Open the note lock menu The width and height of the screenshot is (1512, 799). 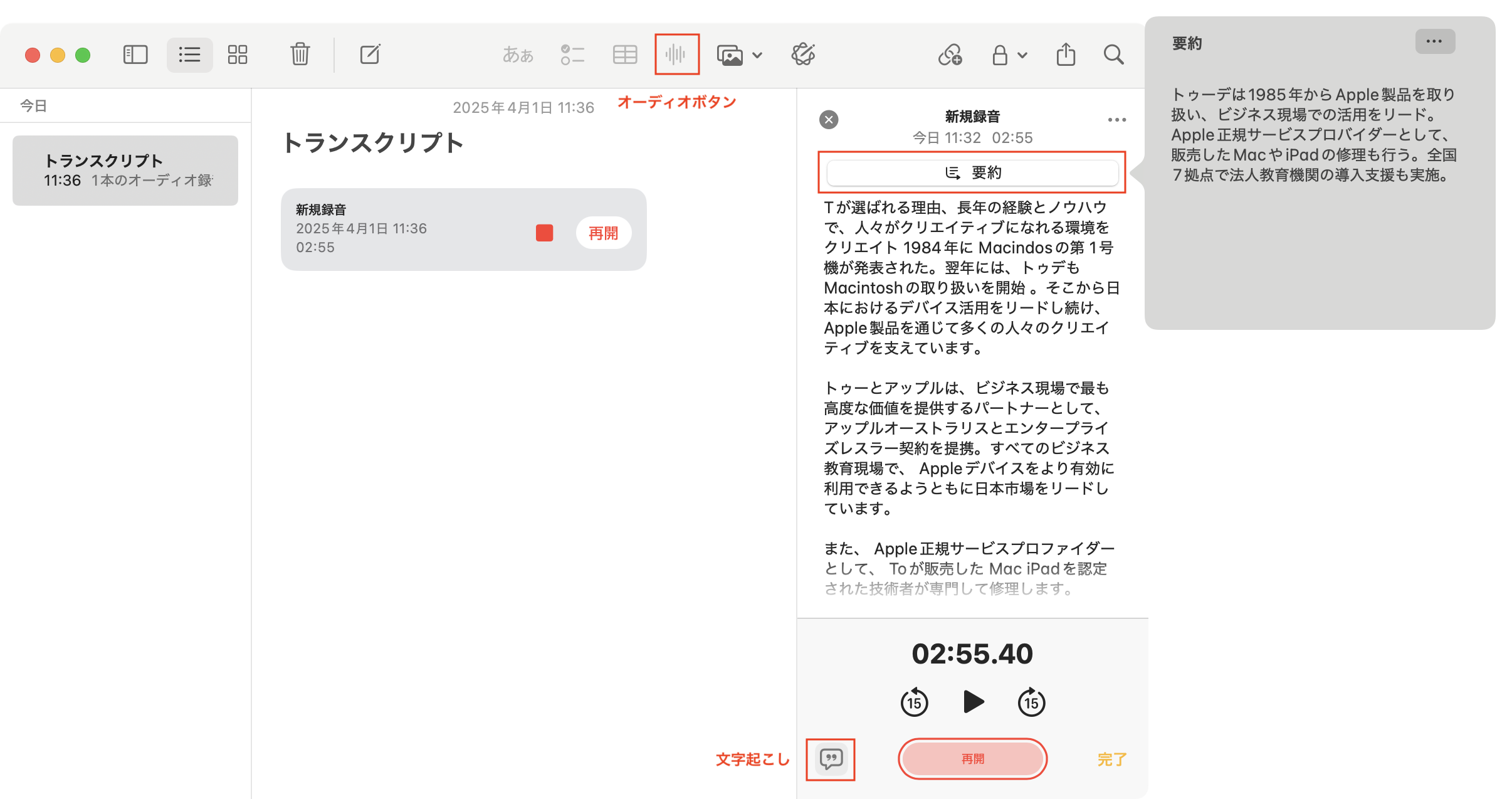[x=1009, y=55]
